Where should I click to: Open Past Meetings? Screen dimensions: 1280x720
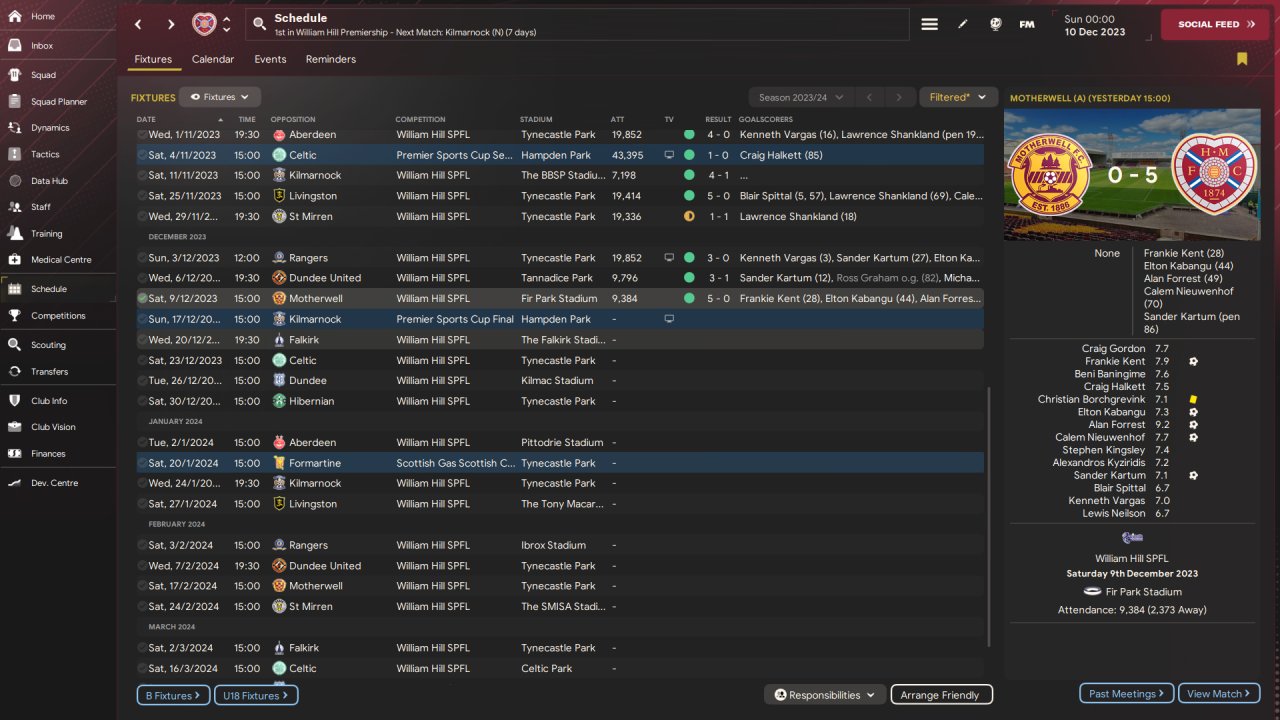click(x=1127, y=693)
